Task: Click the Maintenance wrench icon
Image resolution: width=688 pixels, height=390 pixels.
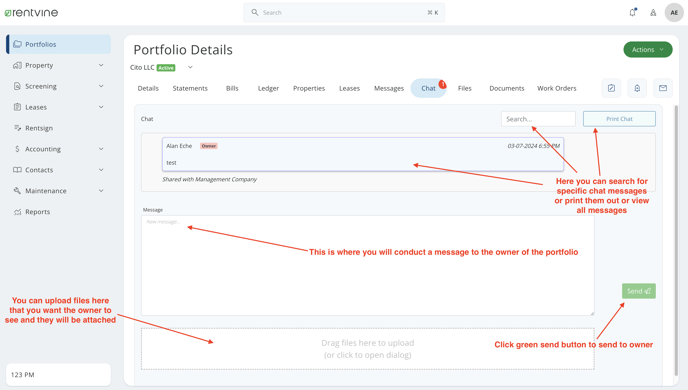Action: pyautogui.click(x=17, y=190)
